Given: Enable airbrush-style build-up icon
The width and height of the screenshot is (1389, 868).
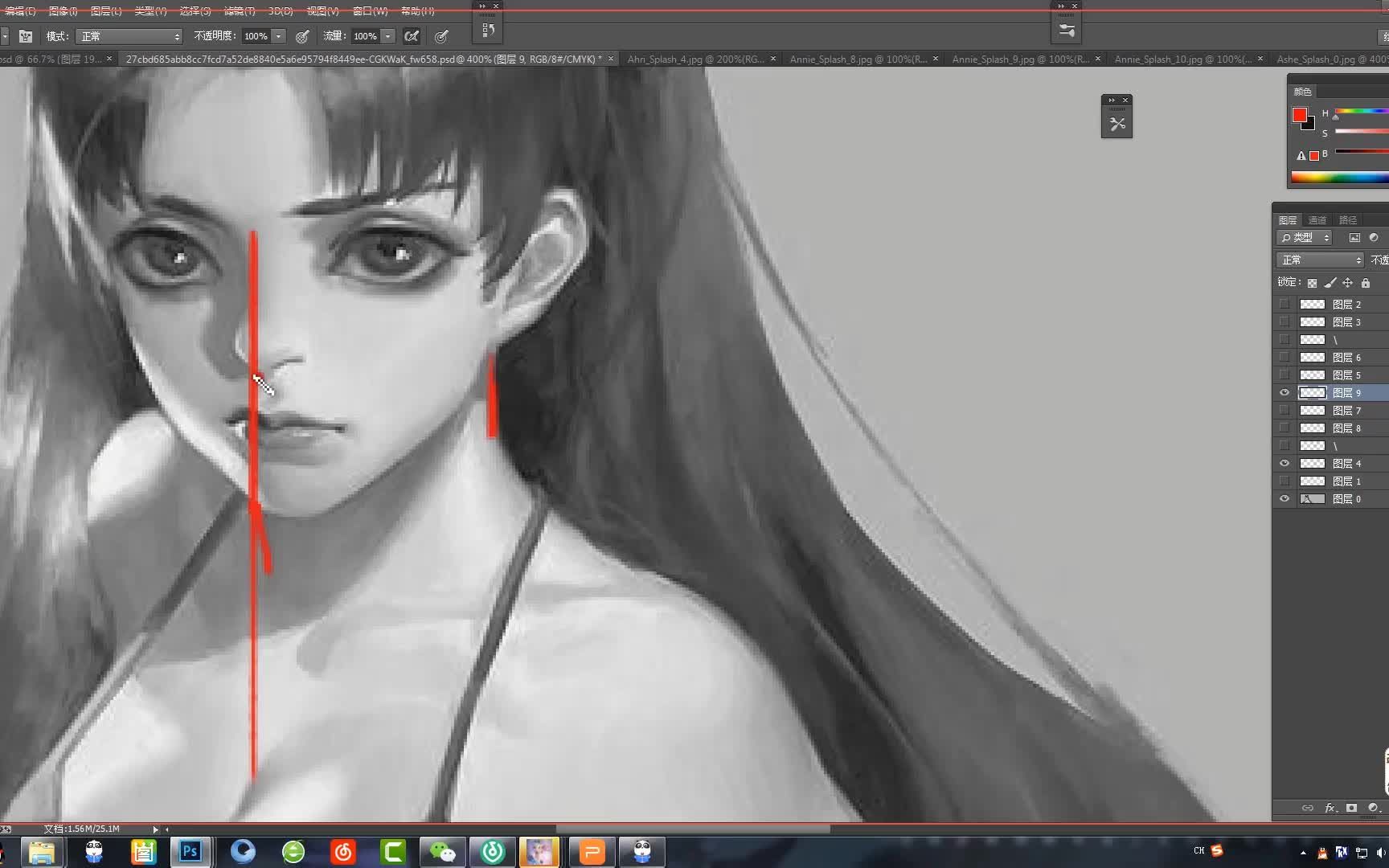Looking at the screenshot, I should click(412, 36).
